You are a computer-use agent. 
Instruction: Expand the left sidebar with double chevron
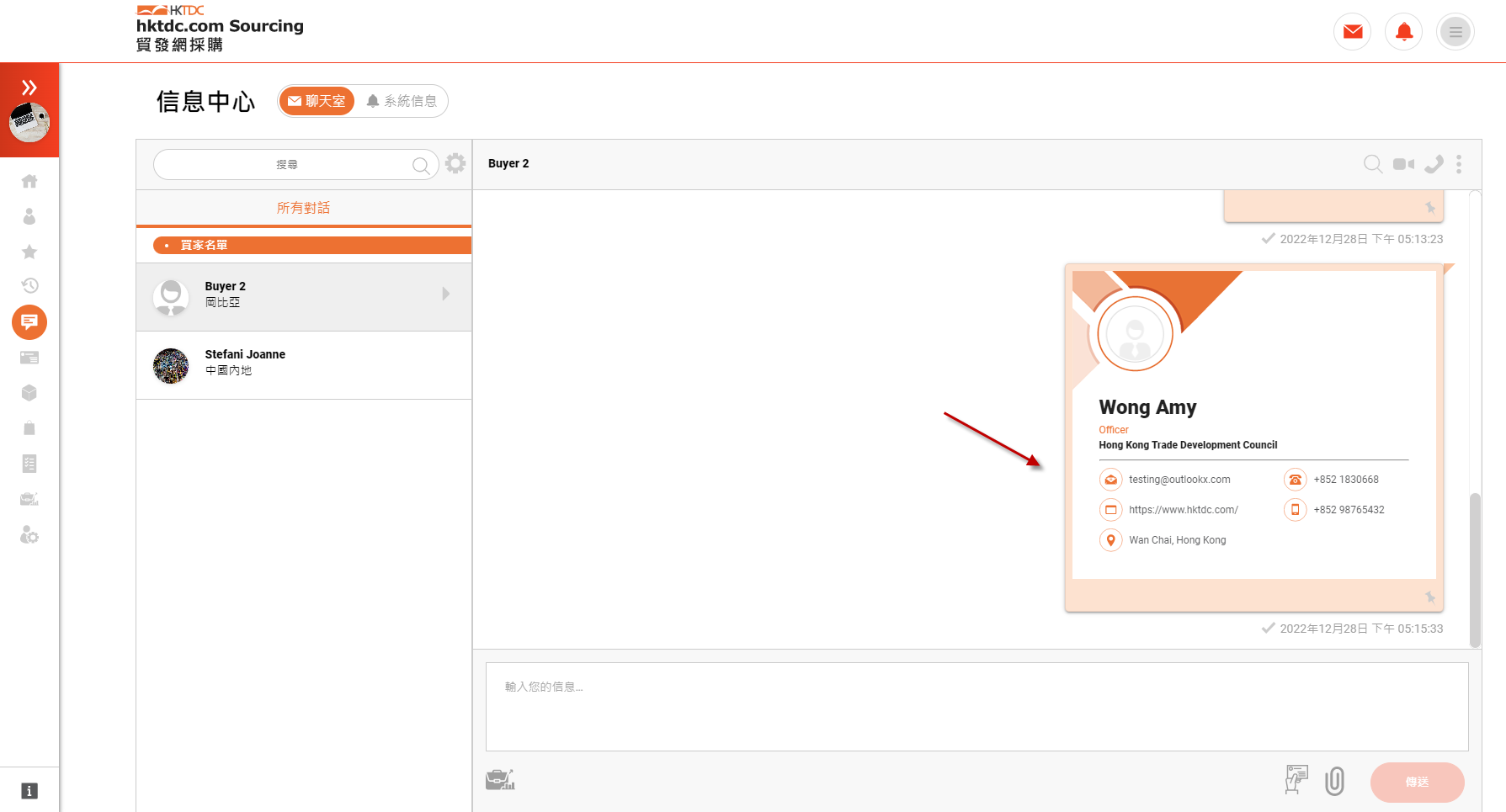[x=29, y=87]
